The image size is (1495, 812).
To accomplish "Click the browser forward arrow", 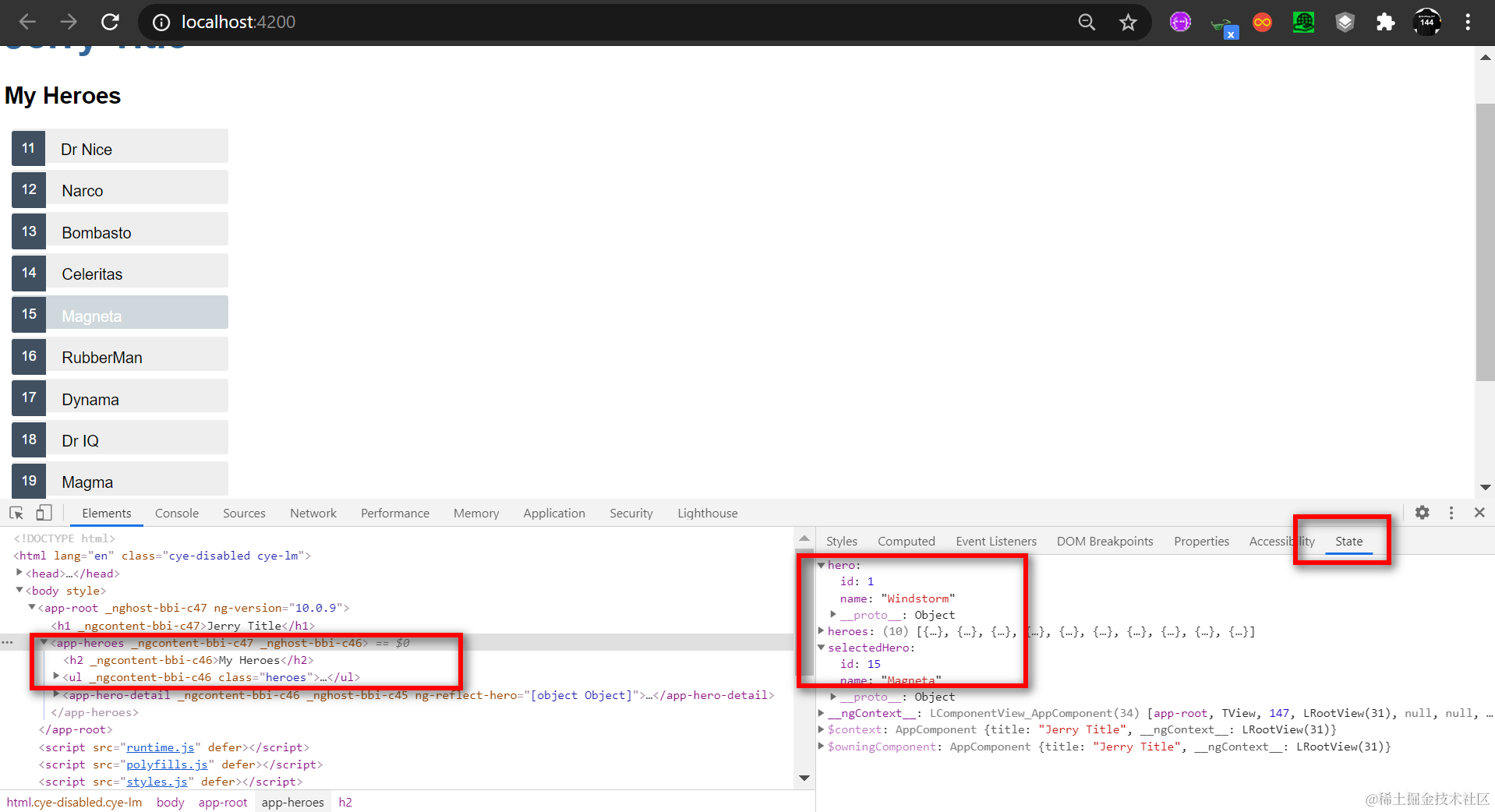I will 69,22.
